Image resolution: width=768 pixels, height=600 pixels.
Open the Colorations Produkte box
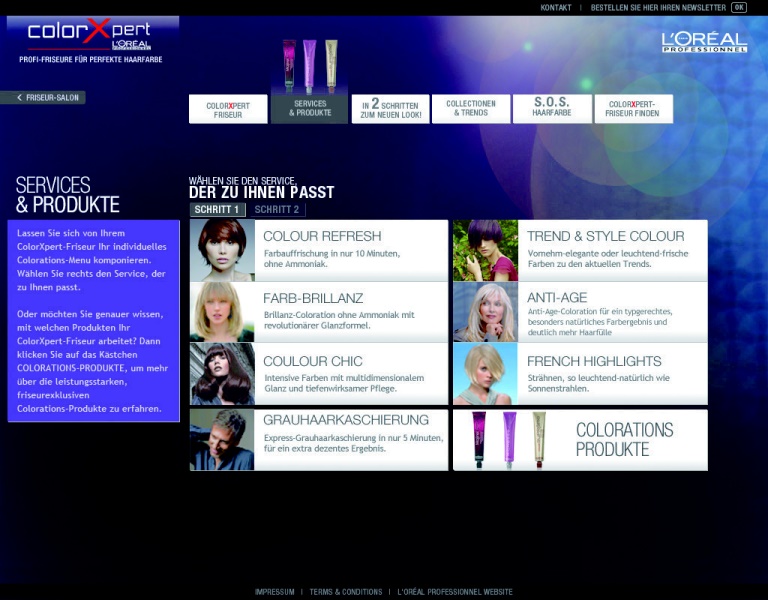[x=580, y=440]
